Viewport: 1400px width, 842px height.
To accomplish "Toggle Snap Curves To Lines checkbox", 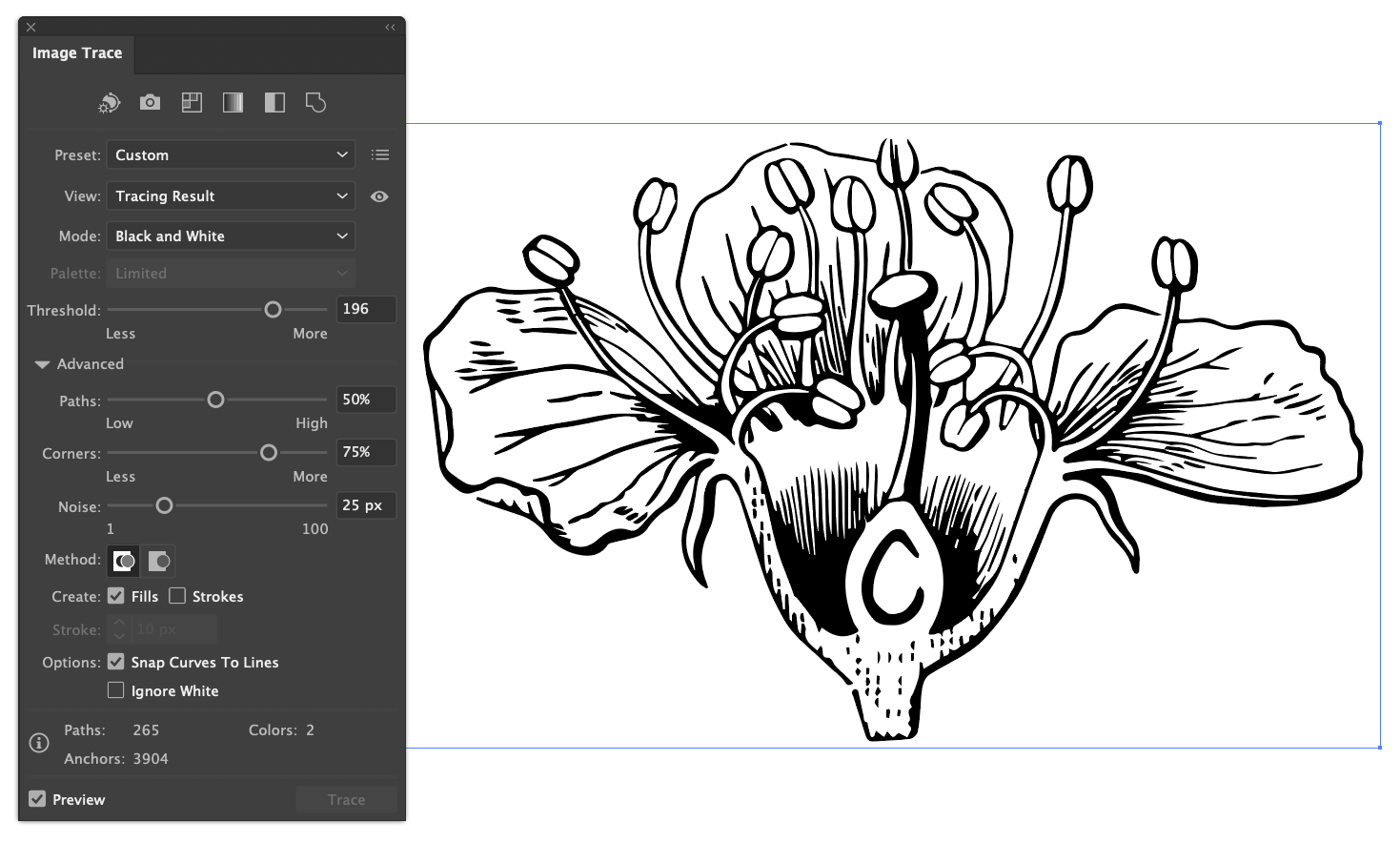I will 116,662.
